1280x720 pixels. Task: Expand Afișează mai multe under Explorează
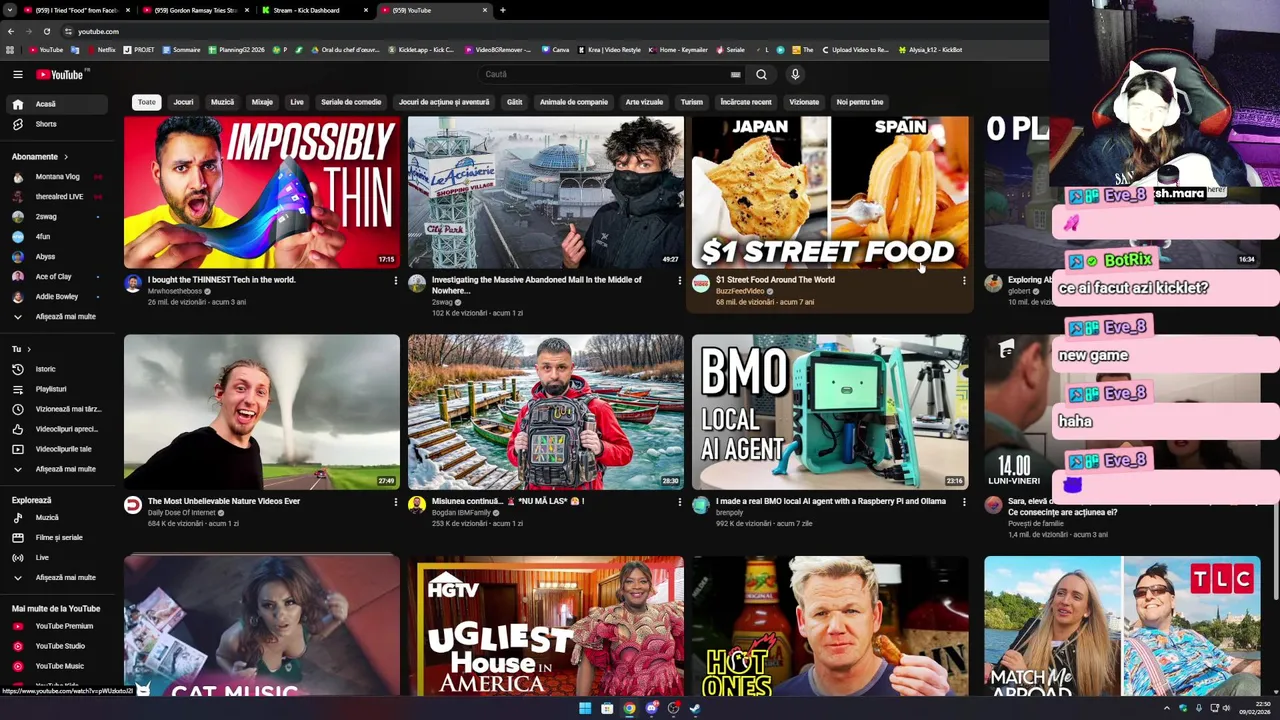58,577
